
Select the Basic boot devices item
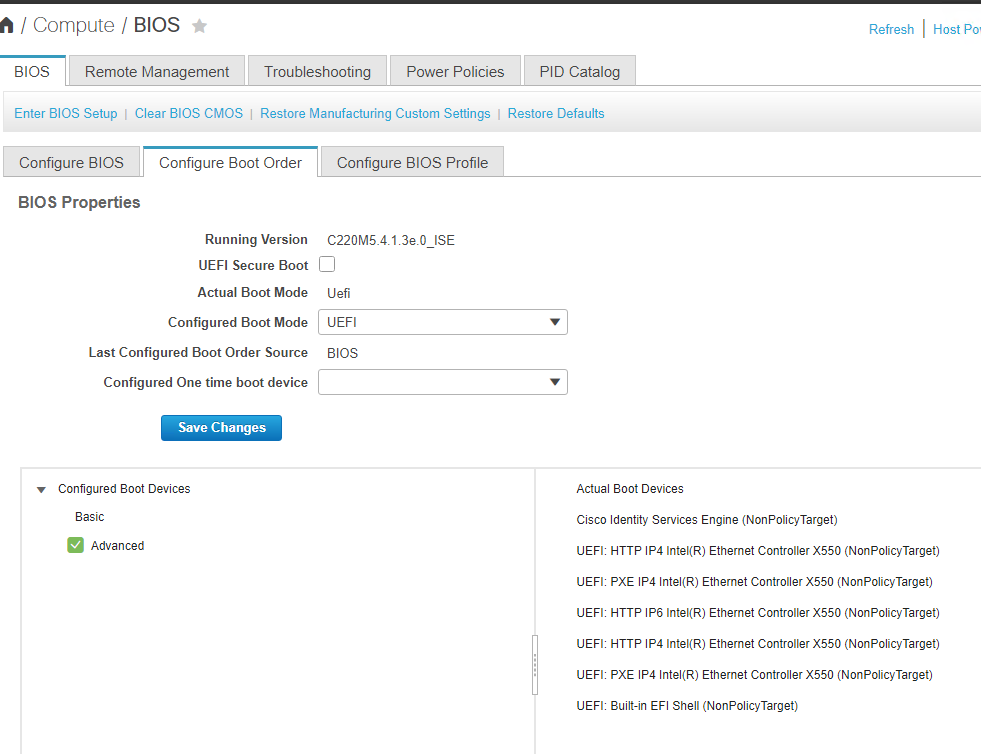tap(89, 516)
